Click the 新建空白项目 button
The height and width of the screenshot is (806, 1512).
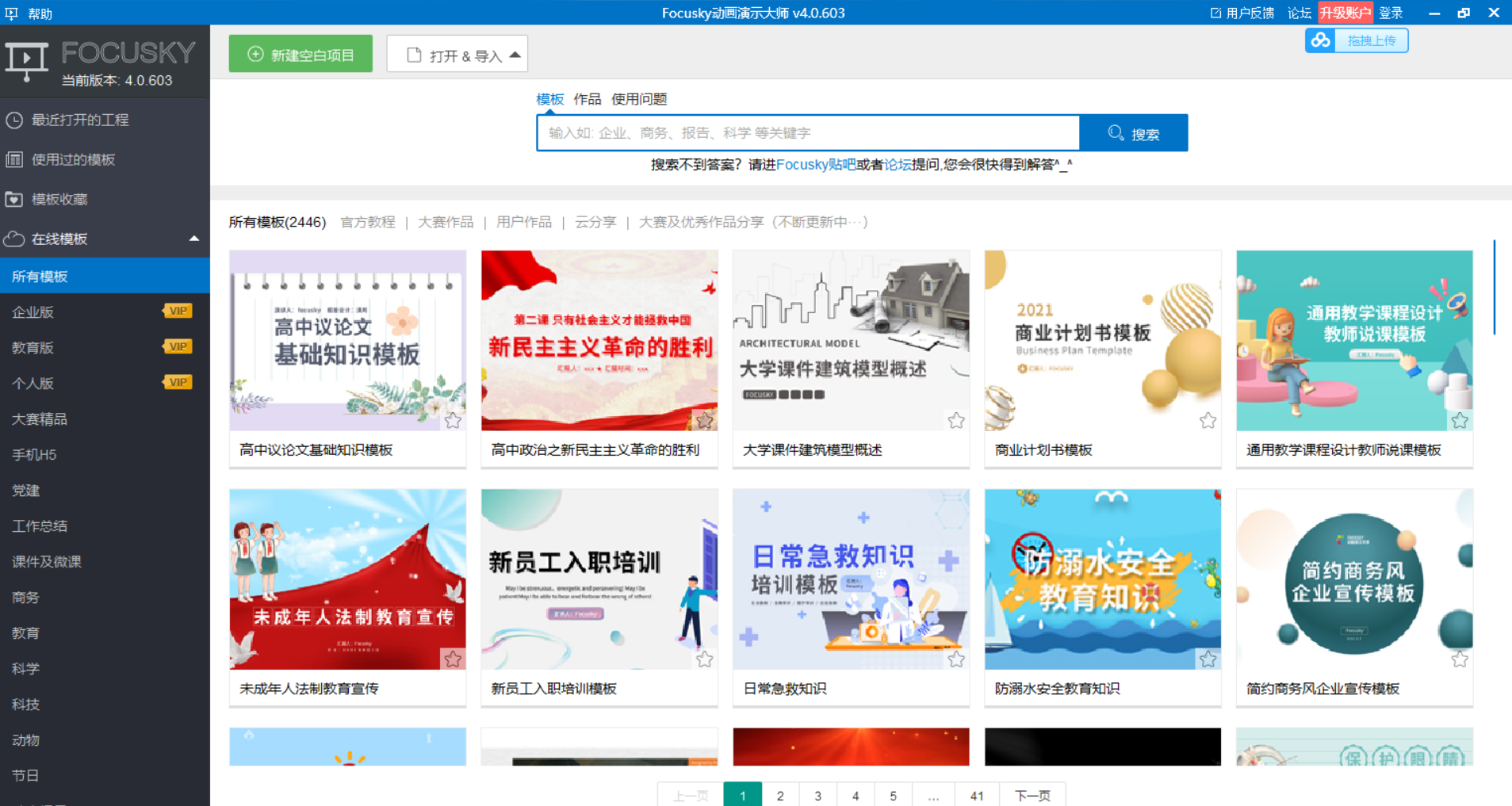[x=300, y=53]
